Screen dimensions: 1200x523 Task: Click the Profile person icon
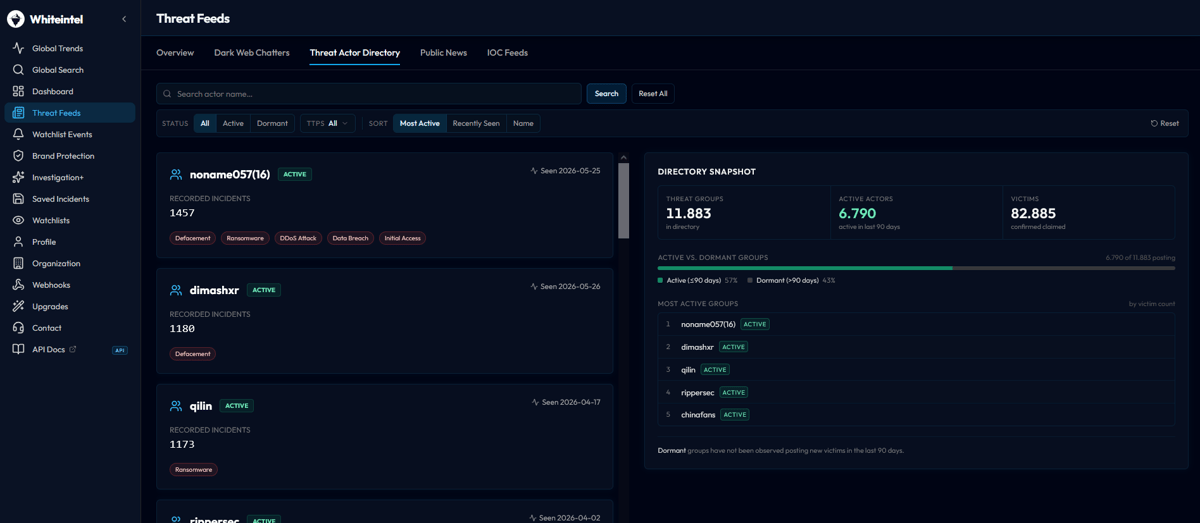pyautogui.click(x=18, y=242)
